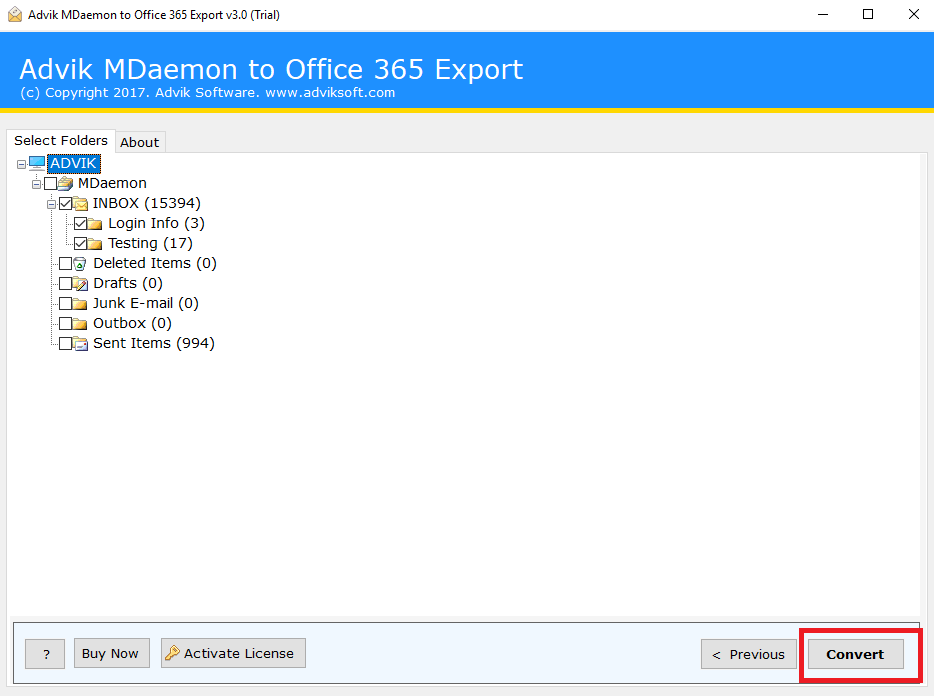Click the MDaemon mailbox icon
The image size is (934, 696).
66,183
